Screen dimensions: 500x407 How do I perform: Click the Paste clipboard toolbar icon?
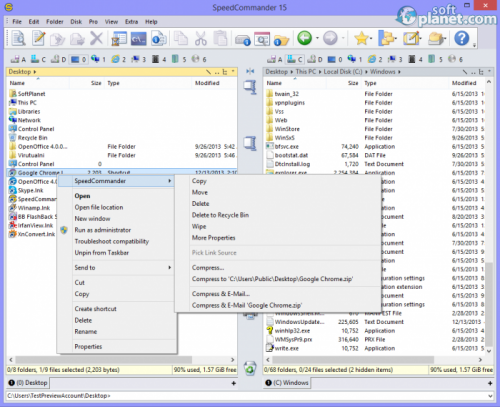coord(220,38)
